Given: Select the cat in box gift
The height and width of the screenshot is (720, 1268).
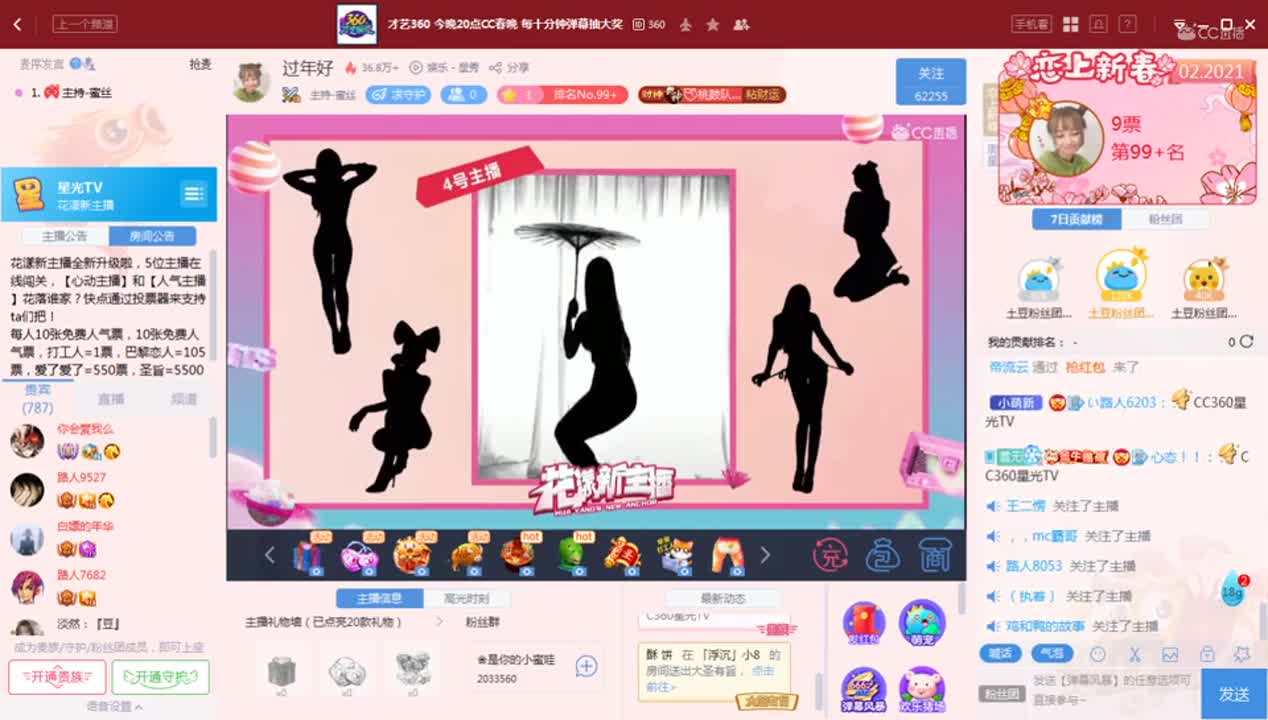Looking at the screenshot, I should (677, 555).
